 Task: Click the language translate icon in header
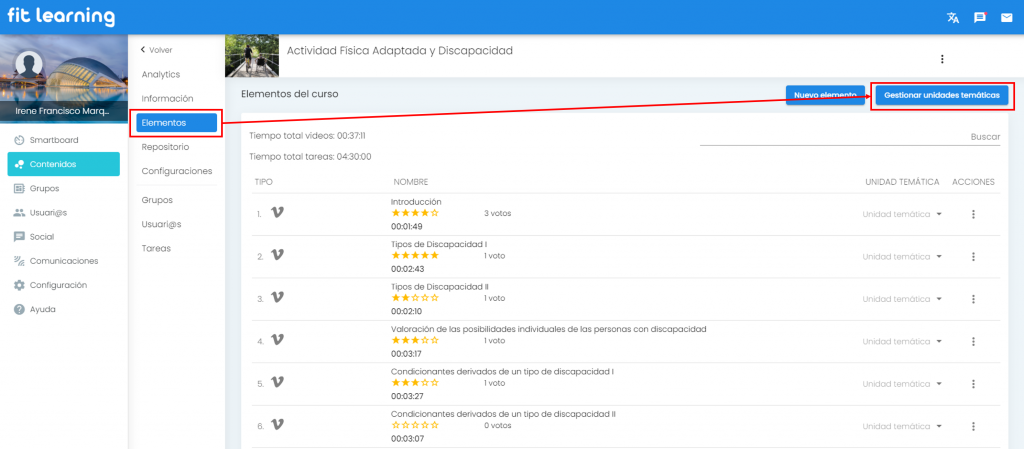953,17
